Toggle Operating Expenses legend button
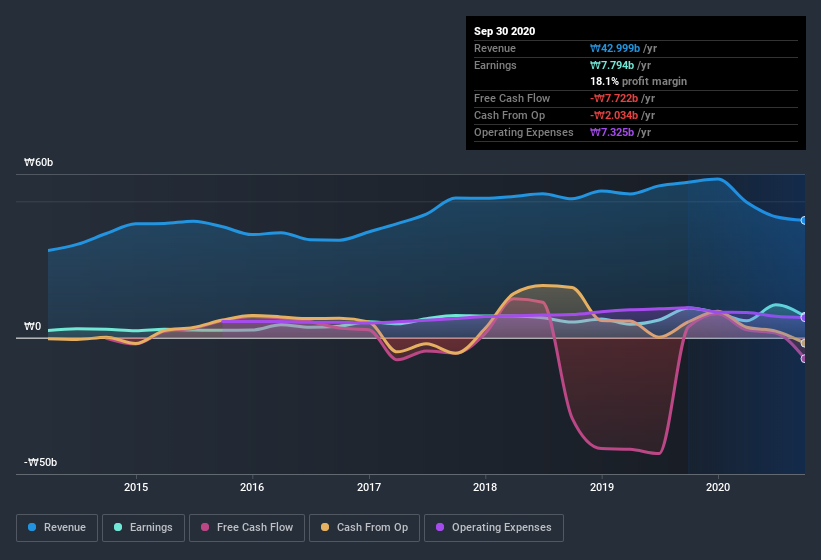 point(493,527)
